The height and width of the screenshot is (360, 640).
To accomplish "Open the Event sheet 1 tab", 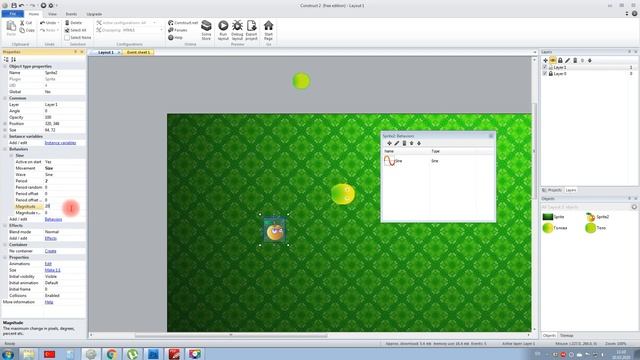I will pos(138,52).
